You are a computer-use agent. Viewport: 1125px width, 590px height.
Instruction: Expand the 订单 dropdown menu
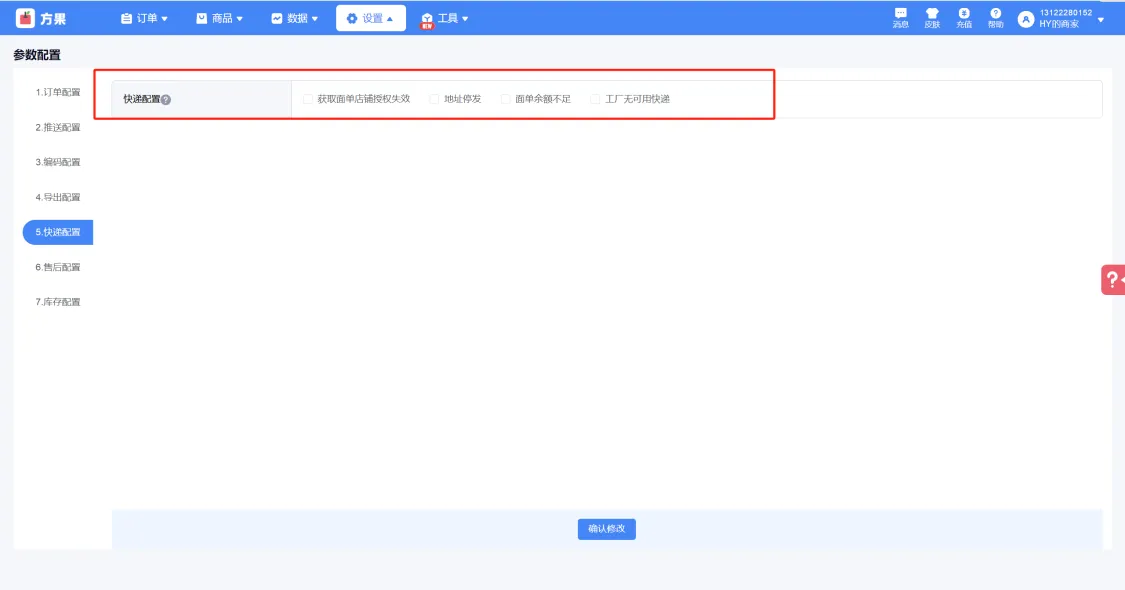tap(144, 18)
